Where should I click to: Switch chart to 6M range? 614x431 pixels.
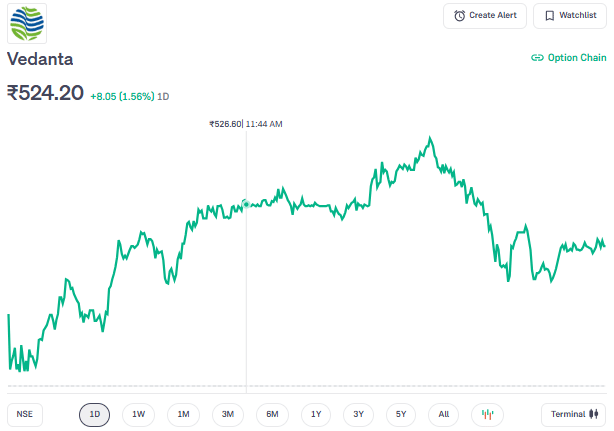click(271, 414)
